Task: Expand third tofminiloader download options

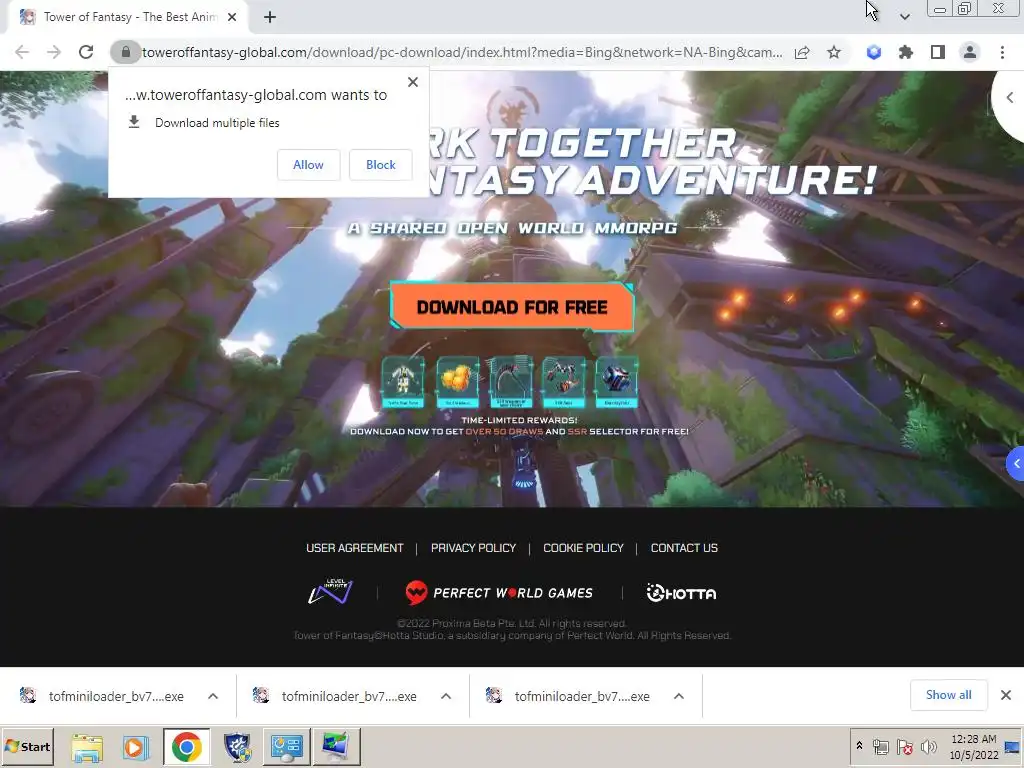Action: pos(679,696)
